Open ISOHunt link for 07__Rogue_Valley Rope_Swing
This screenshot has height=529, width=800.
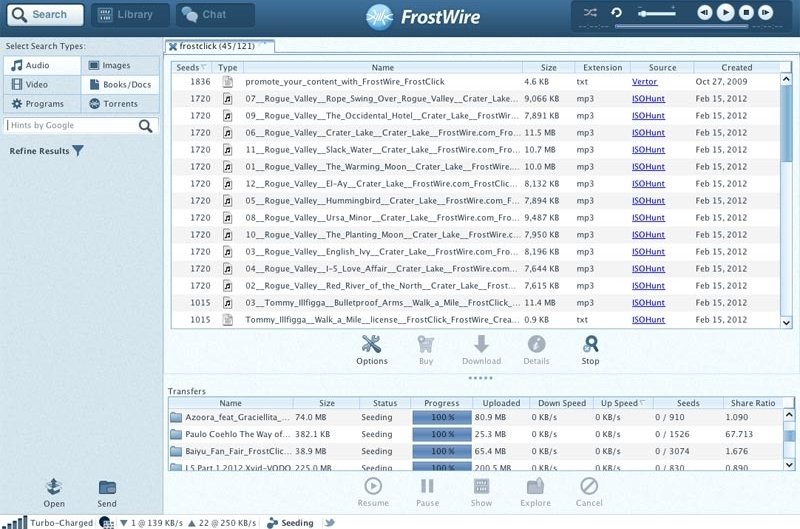click(648, 98)
